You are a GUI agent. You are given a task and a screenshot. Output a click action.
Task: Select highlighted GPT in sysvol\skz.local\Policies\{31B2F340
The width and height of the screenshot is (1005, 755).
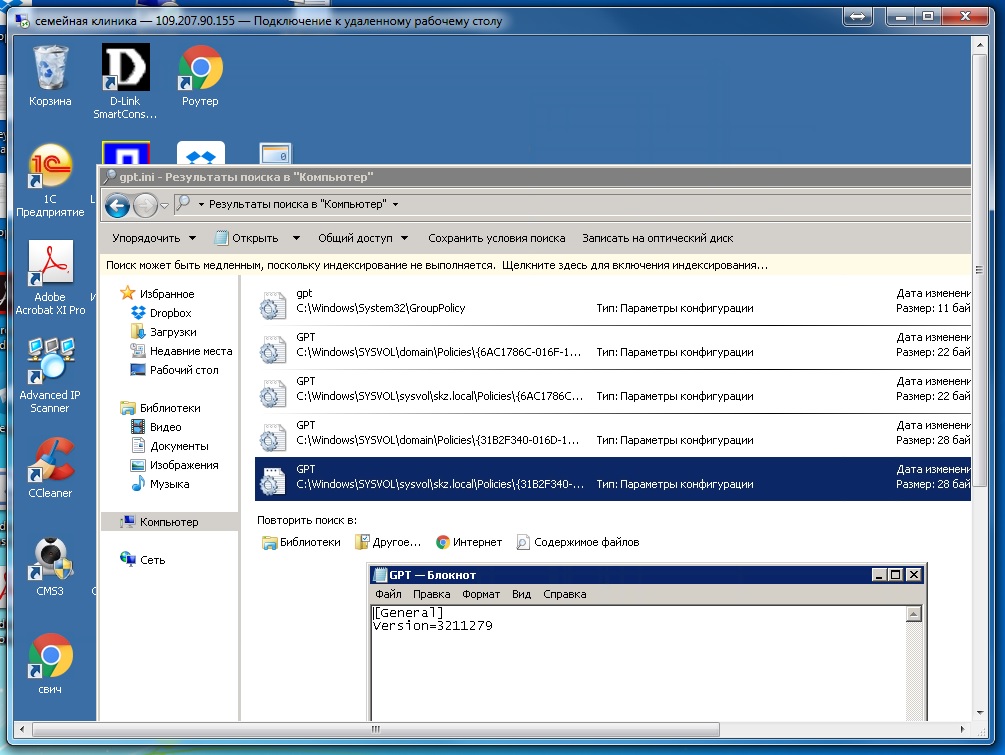pyautogui.click(x=613, y=479)
